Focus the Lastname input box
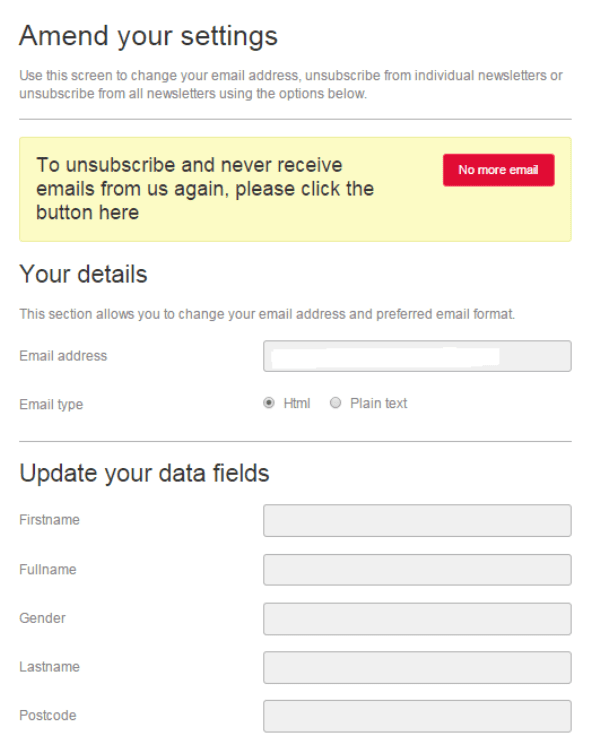This screenshot has width=600, height=744. tap(417, 667)
